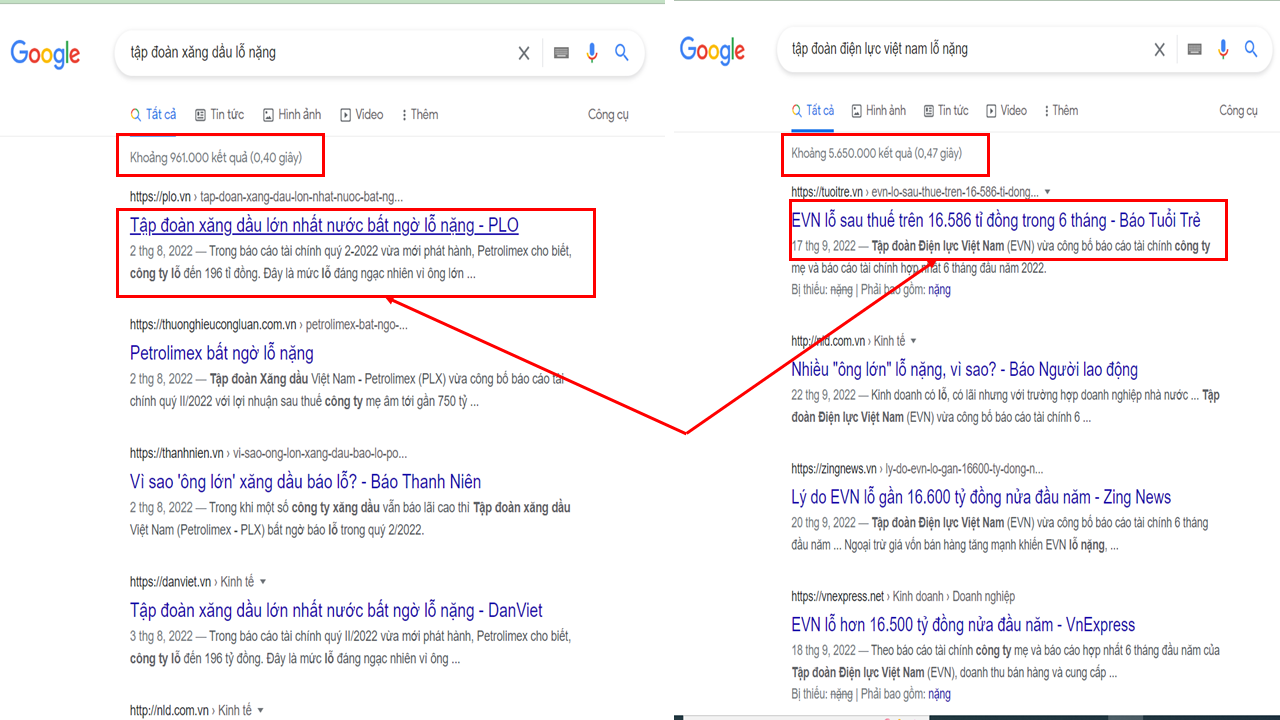Start voice search in the xăng dầu search box

[x=592, y=54]
